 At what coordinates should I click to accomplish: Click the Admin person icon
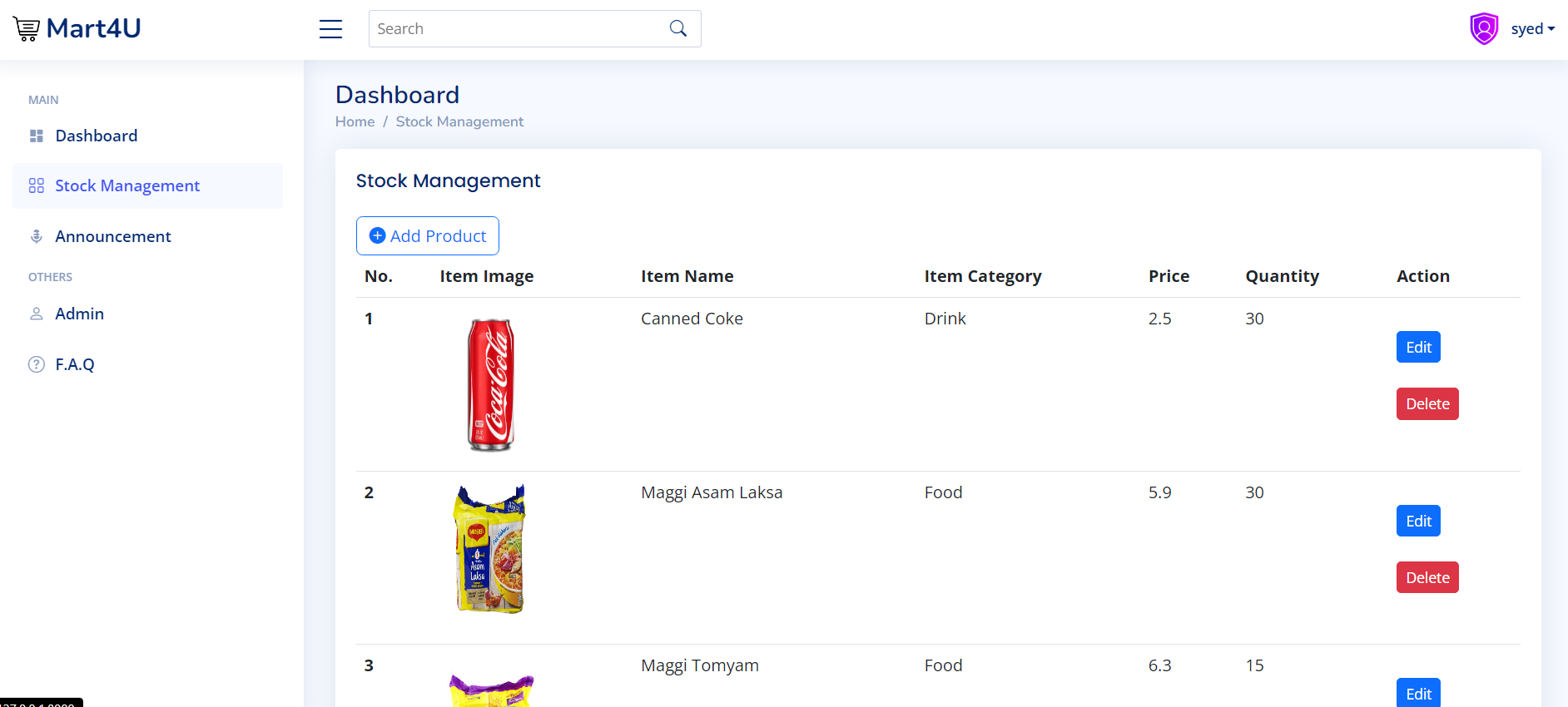click(37, 314)
